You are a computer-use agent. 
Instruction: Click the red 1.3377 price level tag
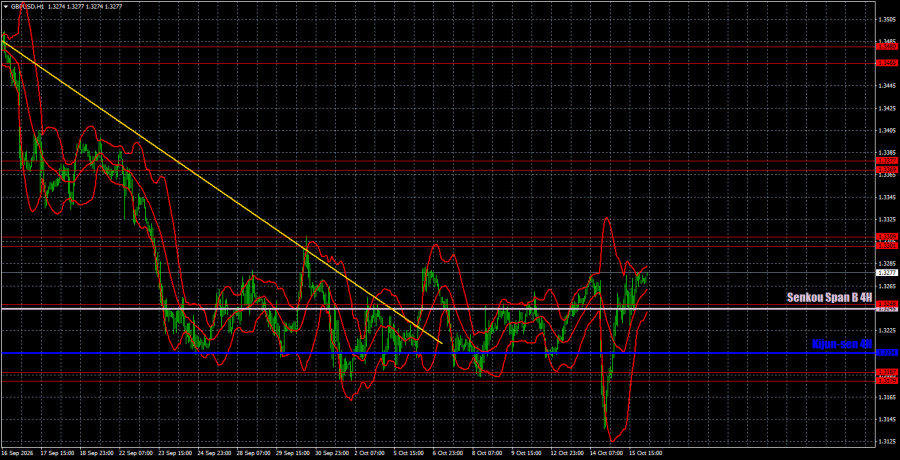[885, 161]
